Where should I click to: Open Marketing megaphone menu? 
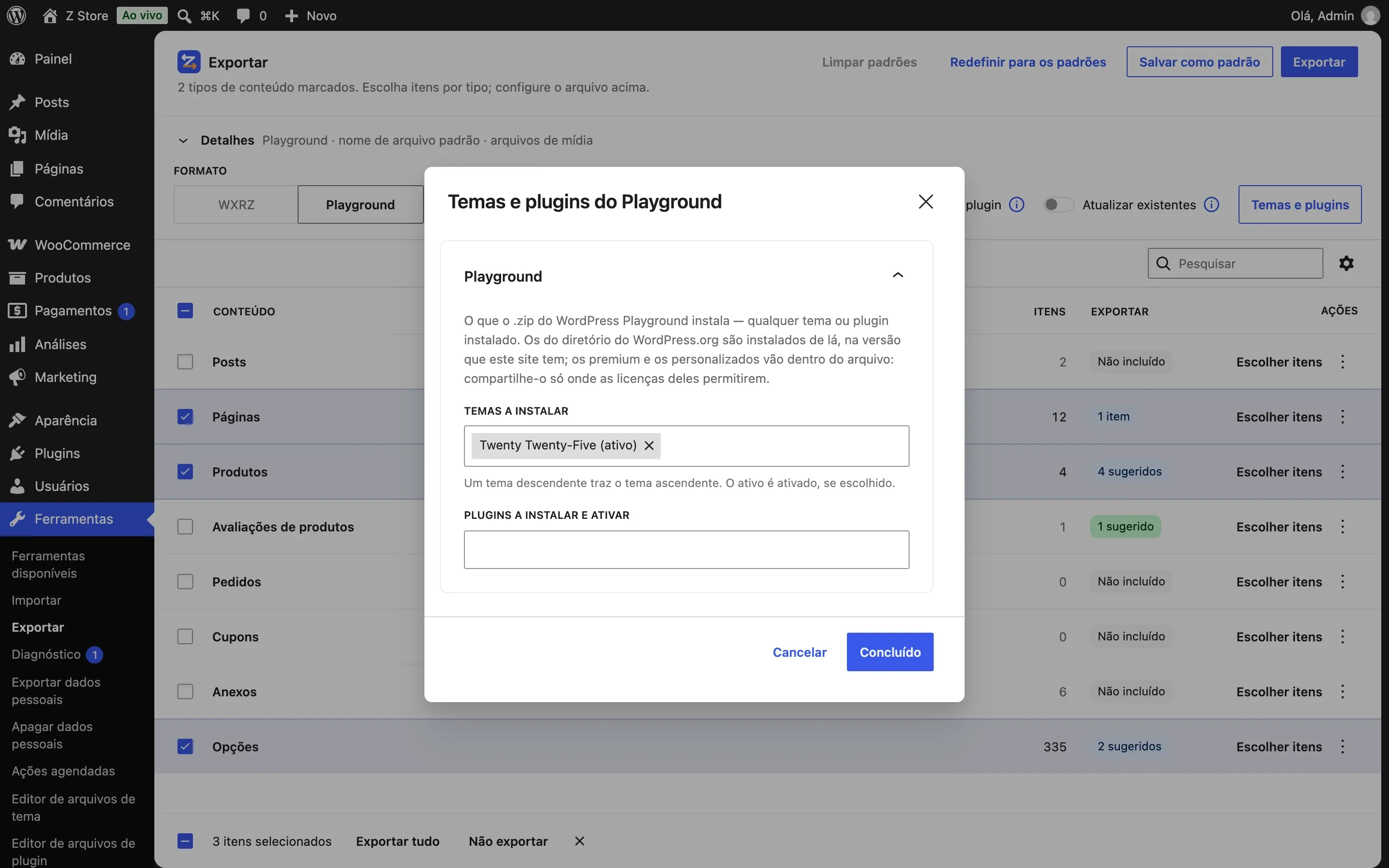tap(77, 377)
